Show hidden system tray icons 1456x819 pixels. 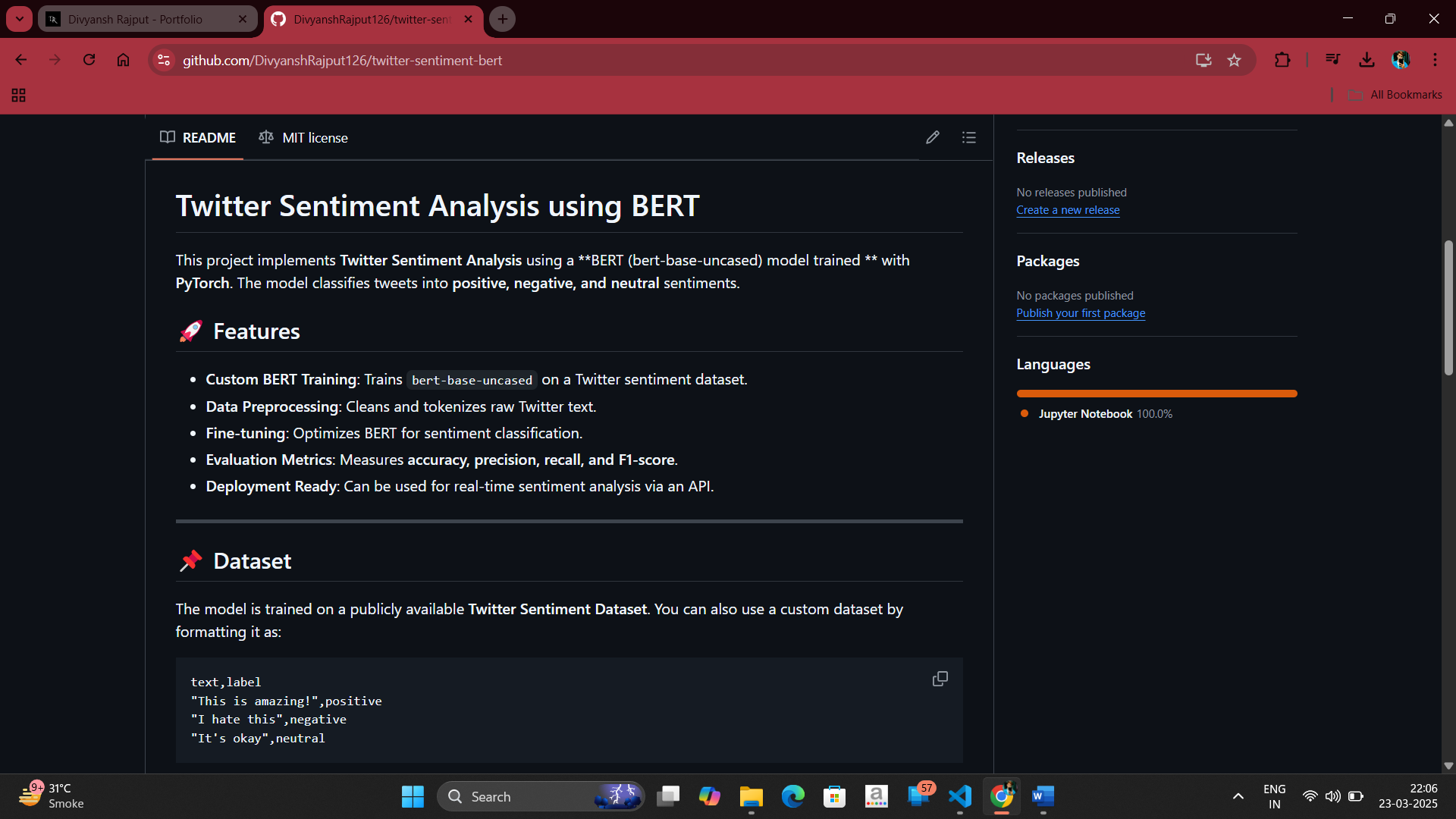coord(1238,796)
